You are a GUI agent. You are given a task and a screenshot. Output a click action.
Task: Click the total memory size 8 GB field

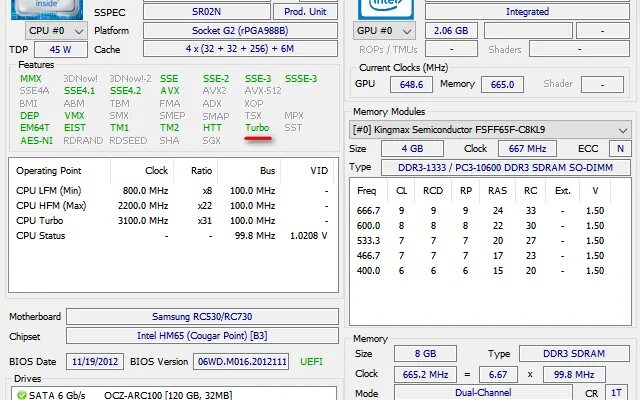click(x=425, y=353)
